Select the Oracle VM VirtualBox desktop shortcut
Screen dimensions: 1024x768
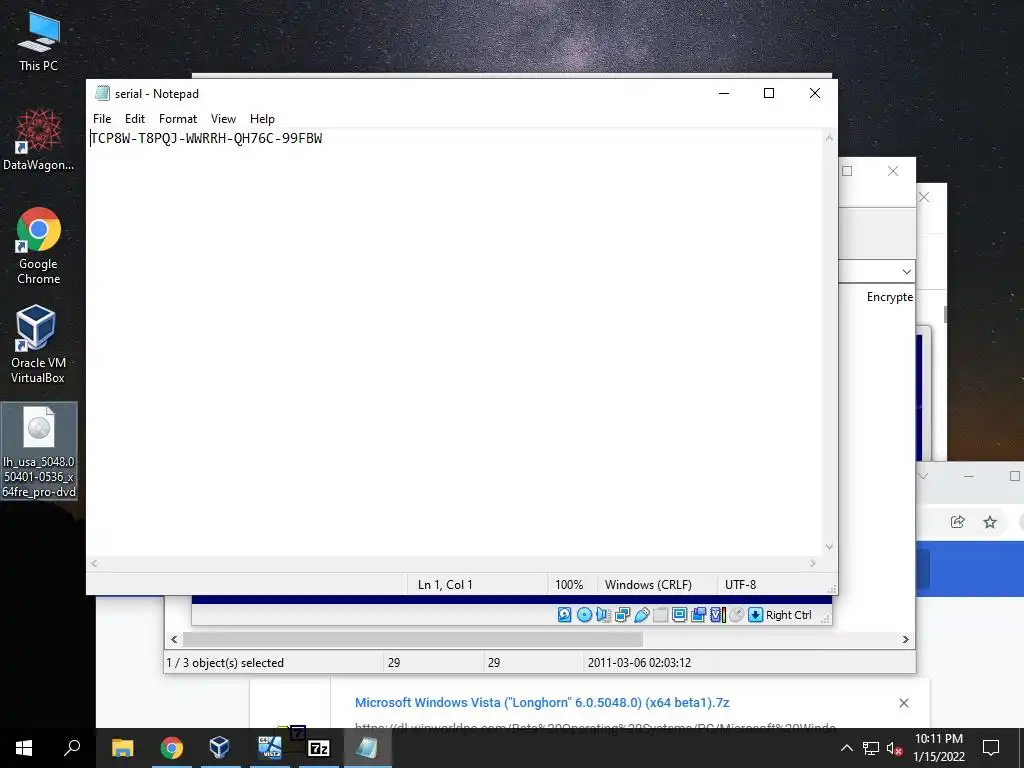pos(38,344)
